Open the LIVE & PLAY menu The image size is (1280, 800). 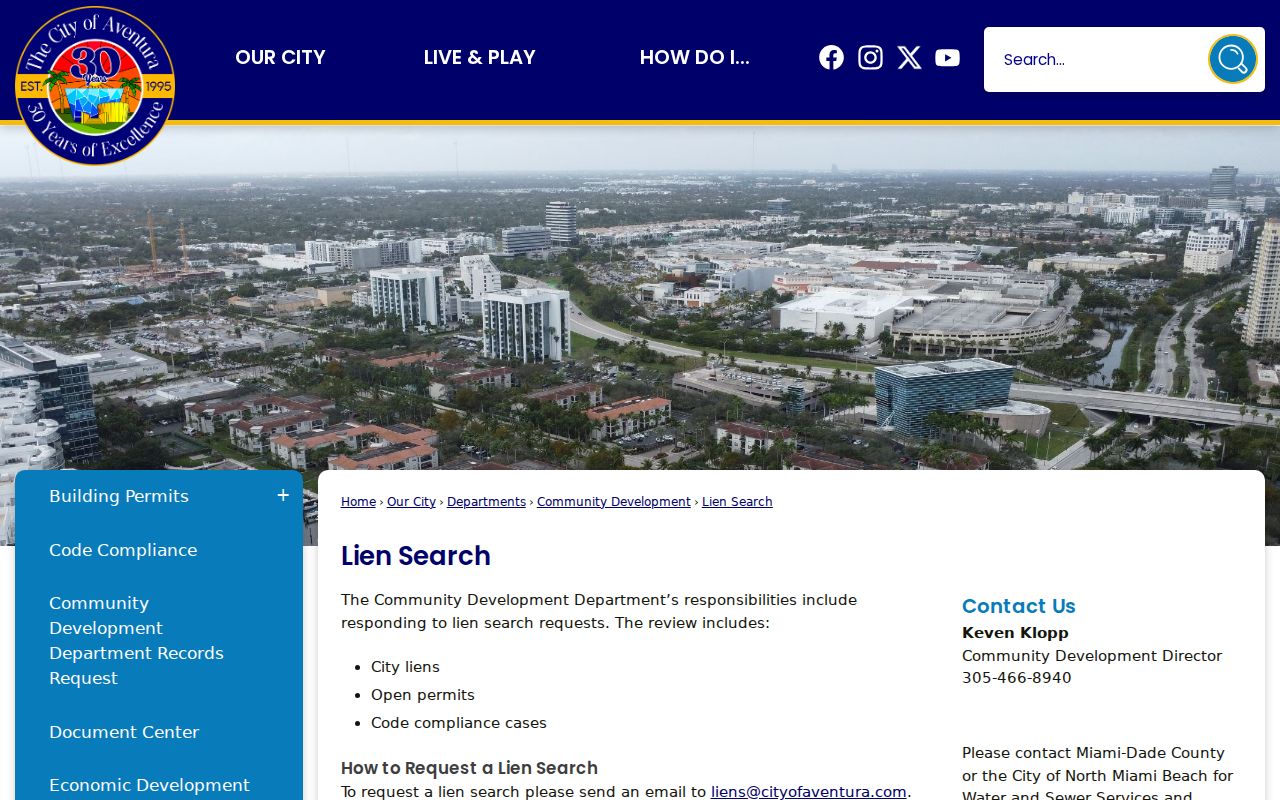point(479,57)
